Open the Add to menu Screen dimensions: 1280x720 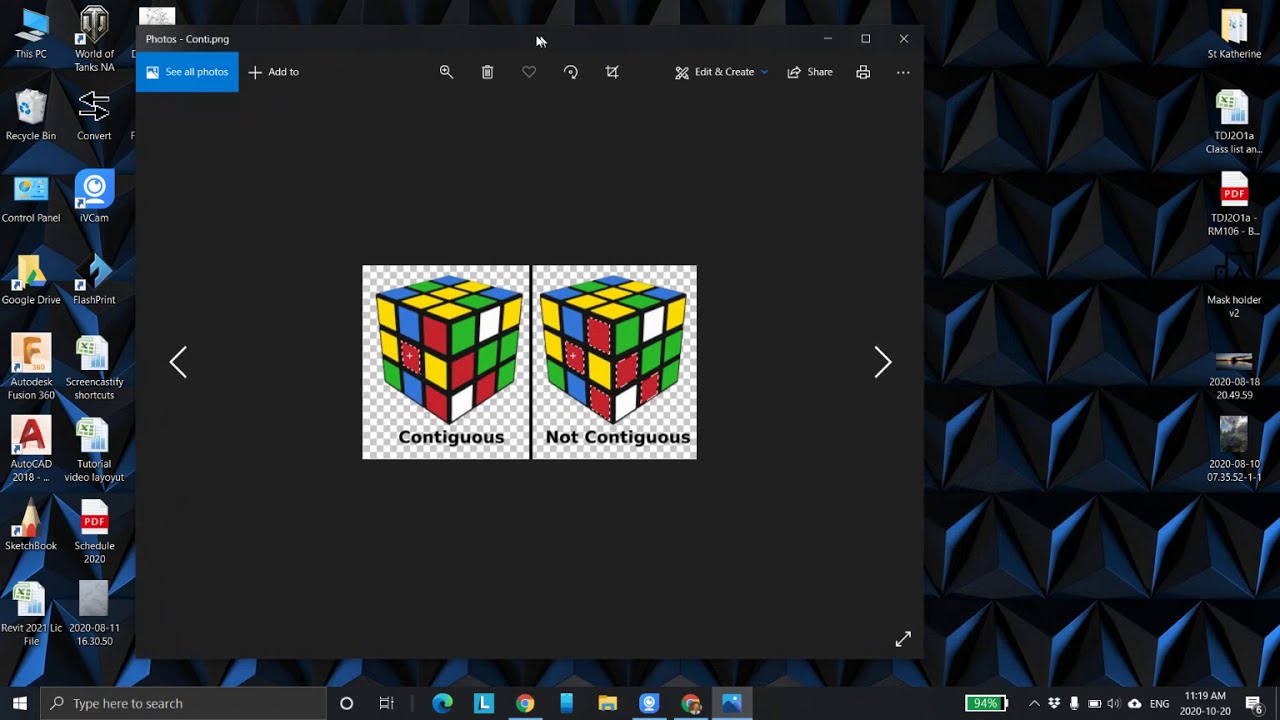[x=274, y=72]
